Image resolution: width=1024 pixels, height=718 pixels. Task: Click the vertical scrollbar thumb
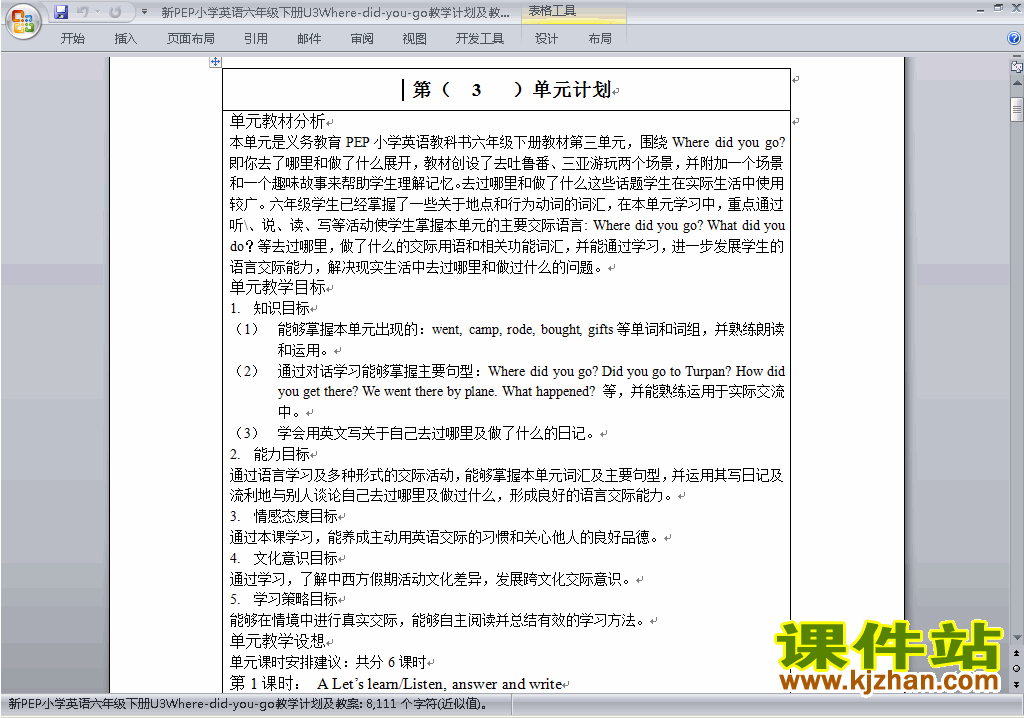click(x=1016, y=109)
